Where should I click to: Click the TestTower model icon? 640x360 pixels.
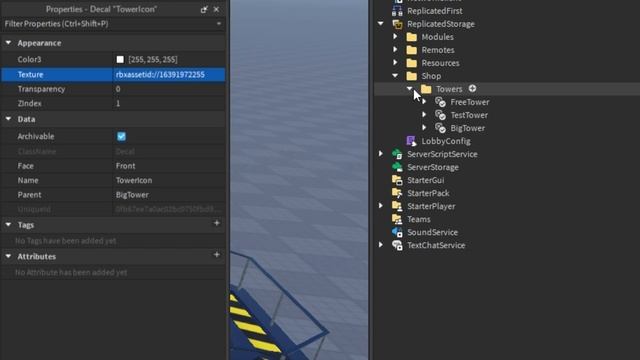click(440, 115)
